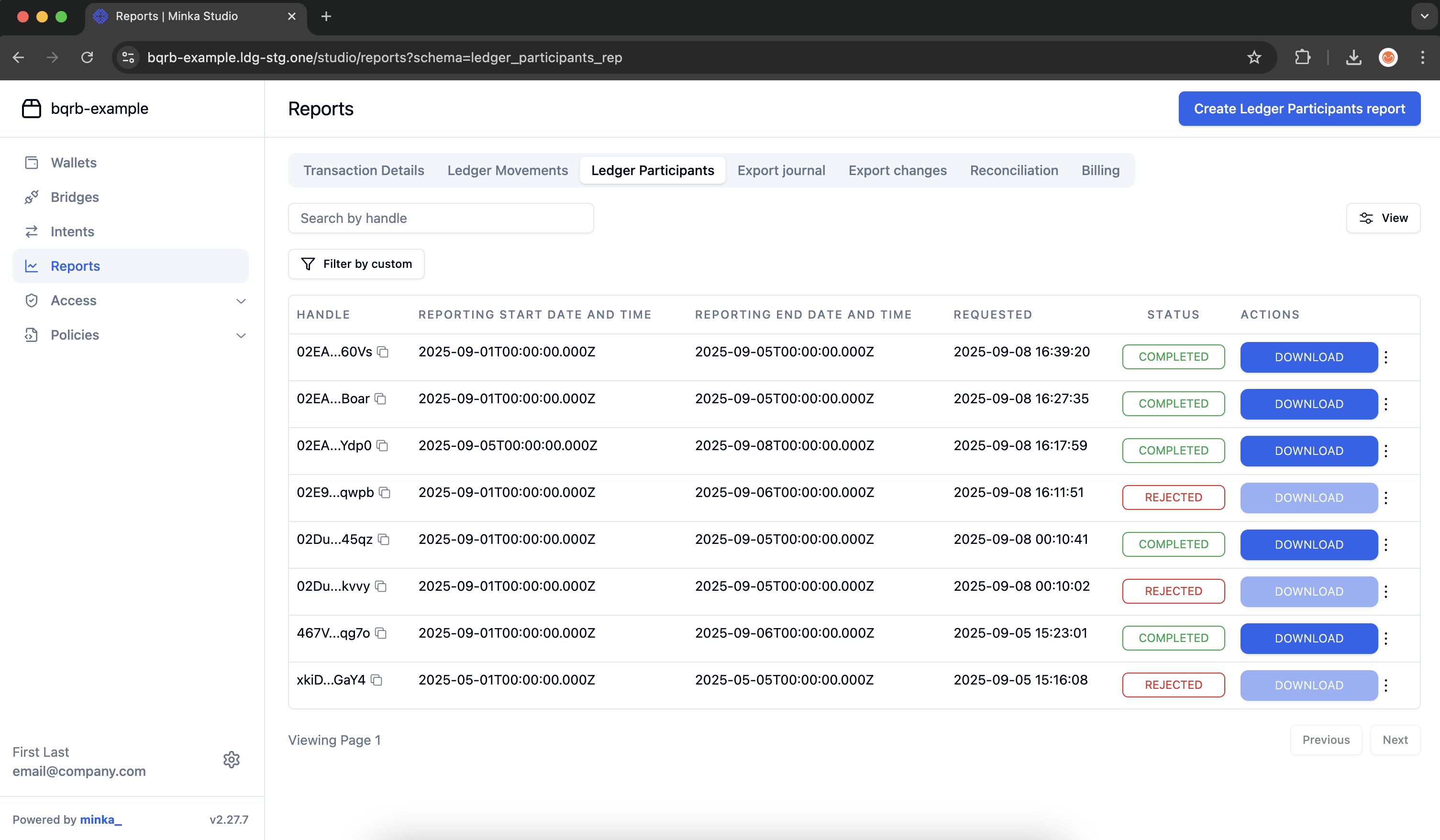Focus the Search by handle field
This screenshot has height=840, width=1440.
(441, 218)
